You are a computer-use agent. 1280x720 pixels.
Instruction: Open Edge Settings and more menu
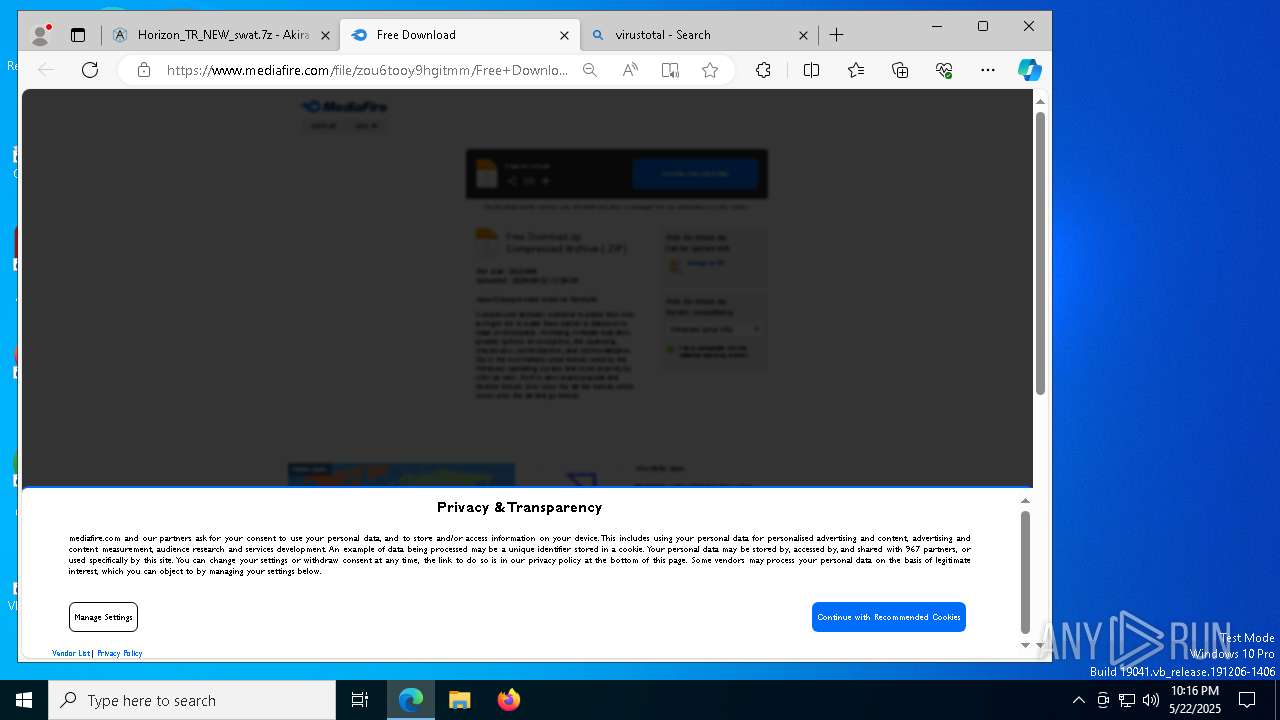pos(988,70)
